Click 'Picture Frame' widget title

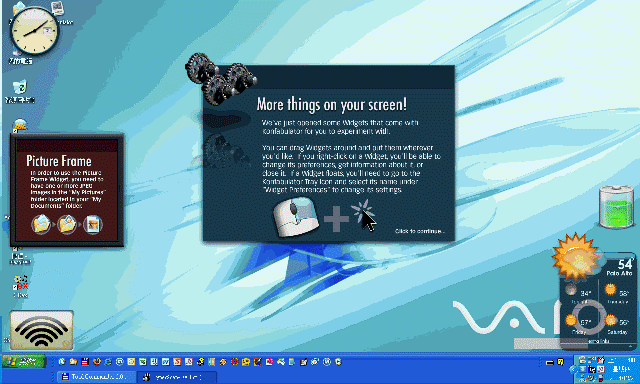click(59, 161)
